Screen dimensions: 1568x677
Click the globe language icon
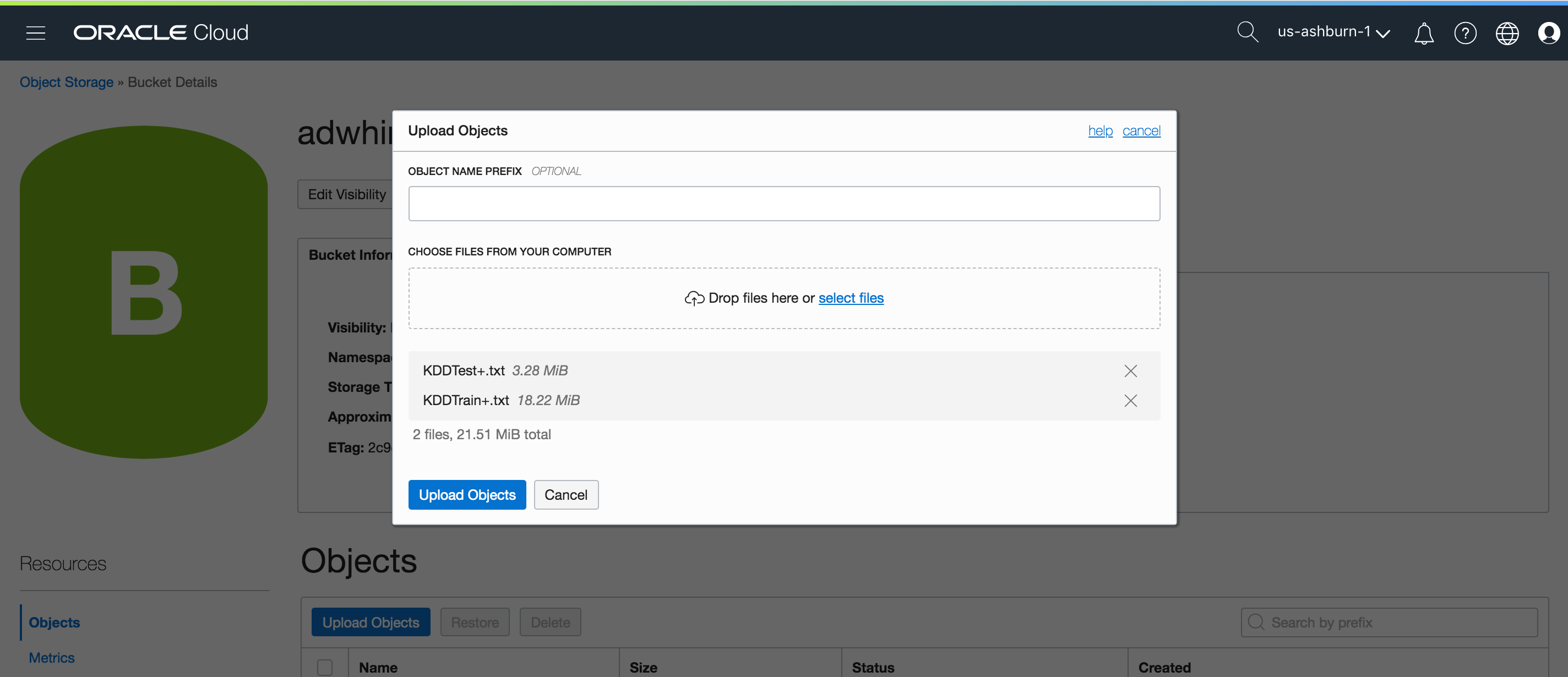(1506, 33)
